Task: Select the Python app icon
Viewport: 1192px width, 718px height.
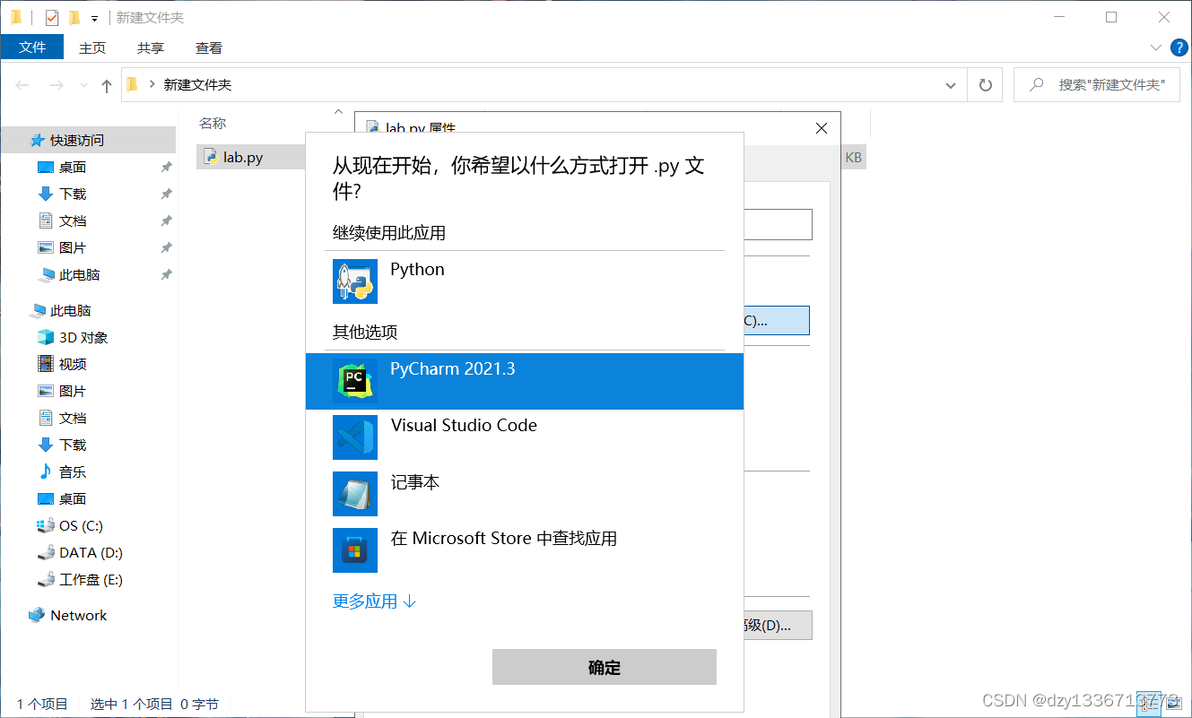Action: click(x=355, y=281)
